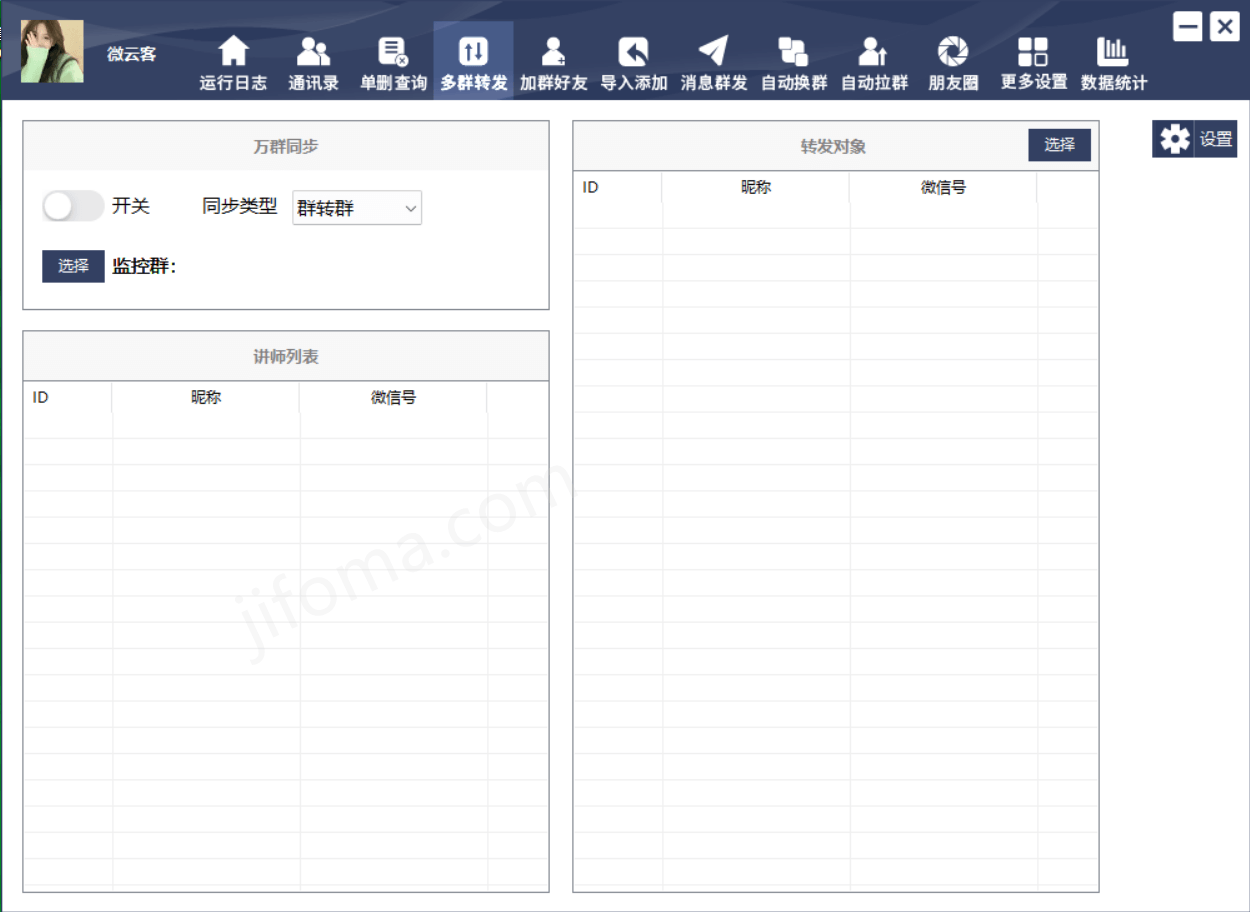Screen dimensions: 1250x912
Task: Close the window with the X button
Action: click(x=1224, y=27)
